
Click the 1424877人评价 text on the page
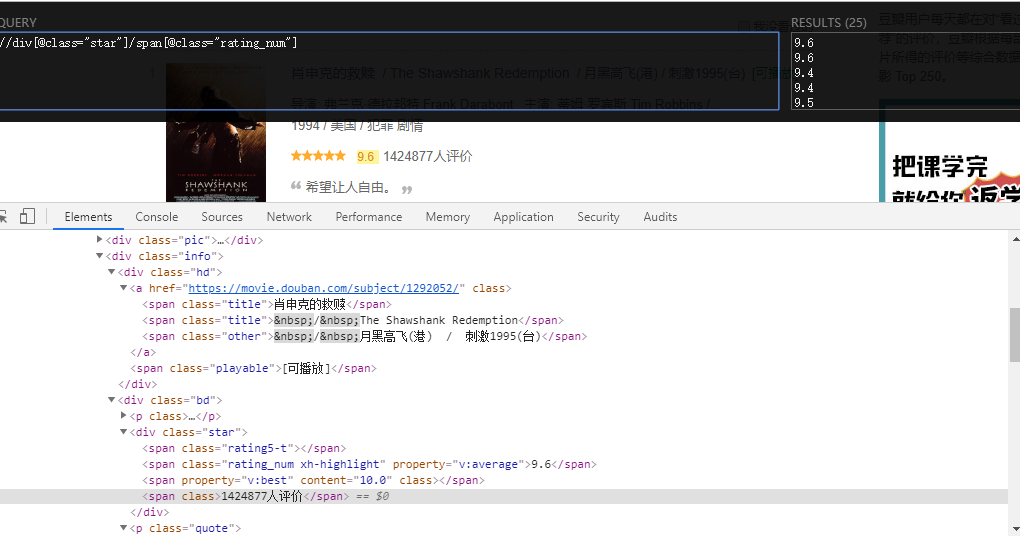pyautogui.click(x=427, y=156)
